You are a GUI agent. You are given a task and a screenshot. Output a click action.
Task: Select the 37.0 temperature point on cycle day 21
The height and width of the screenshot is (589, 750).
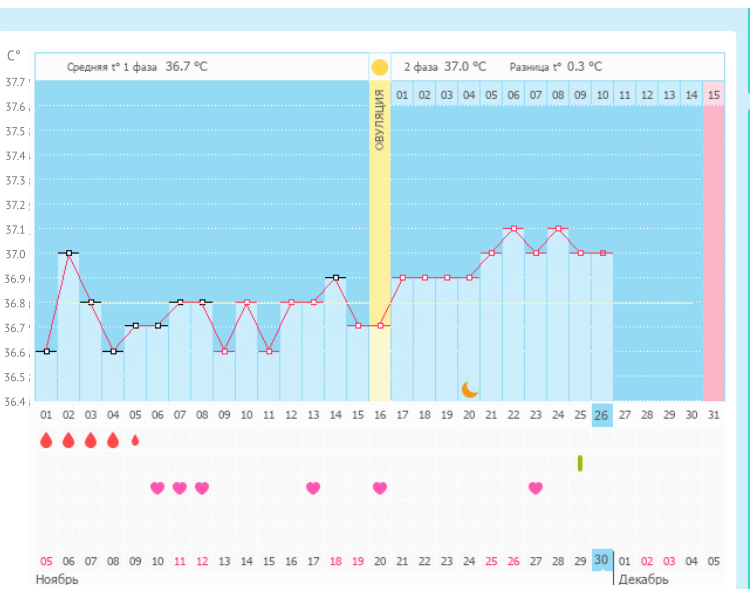pyautogui.click(x=491, y=253)
